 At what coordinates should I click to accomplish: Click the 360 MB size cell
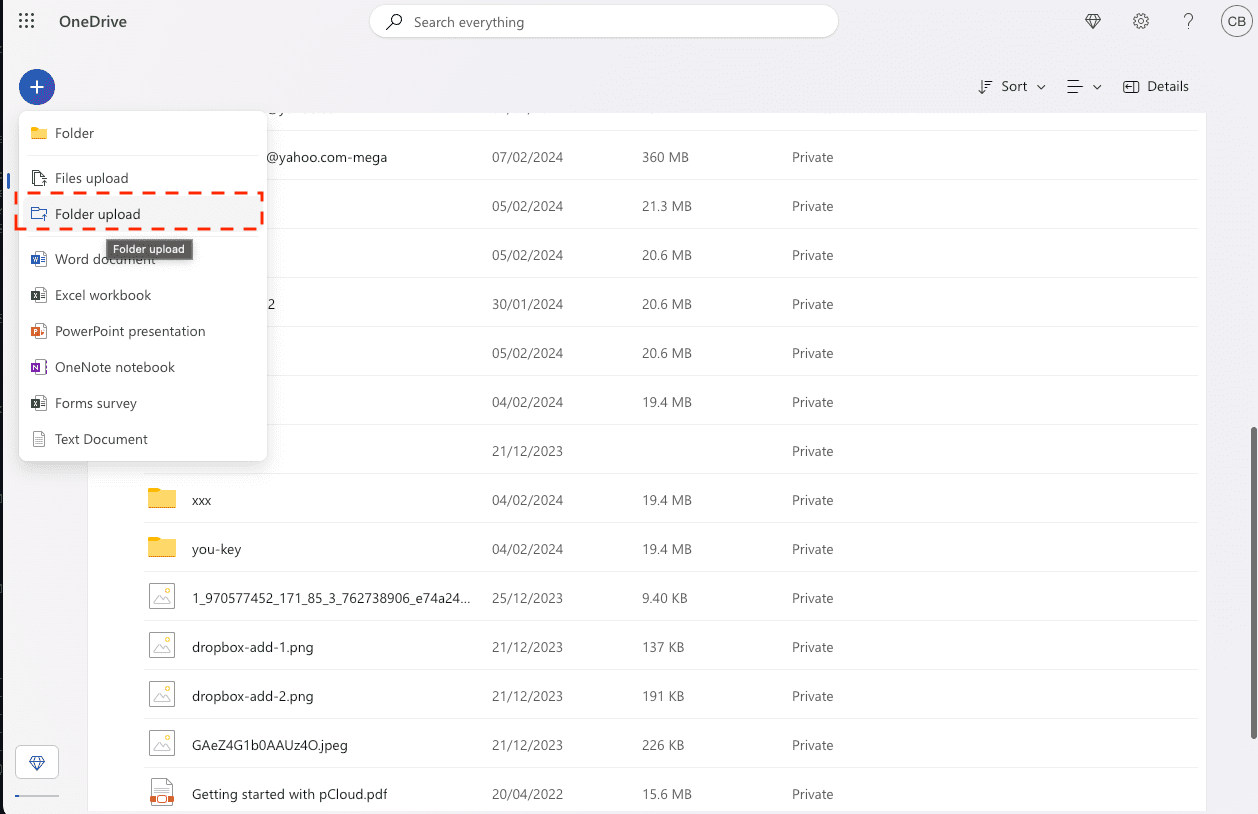665,157
